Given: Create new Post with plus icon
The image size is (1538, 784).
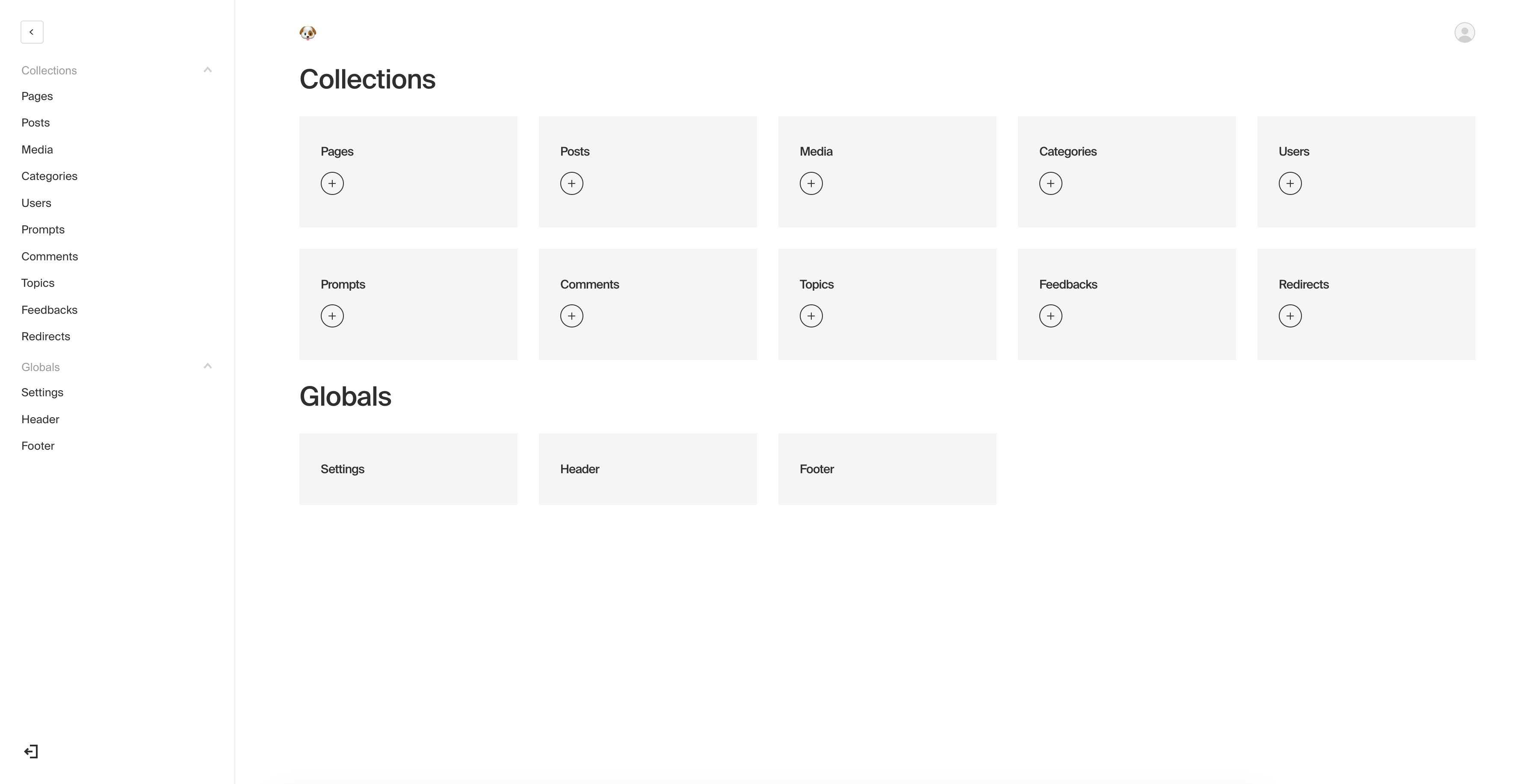Looking at the screenshot, I should tap(571, 183).
